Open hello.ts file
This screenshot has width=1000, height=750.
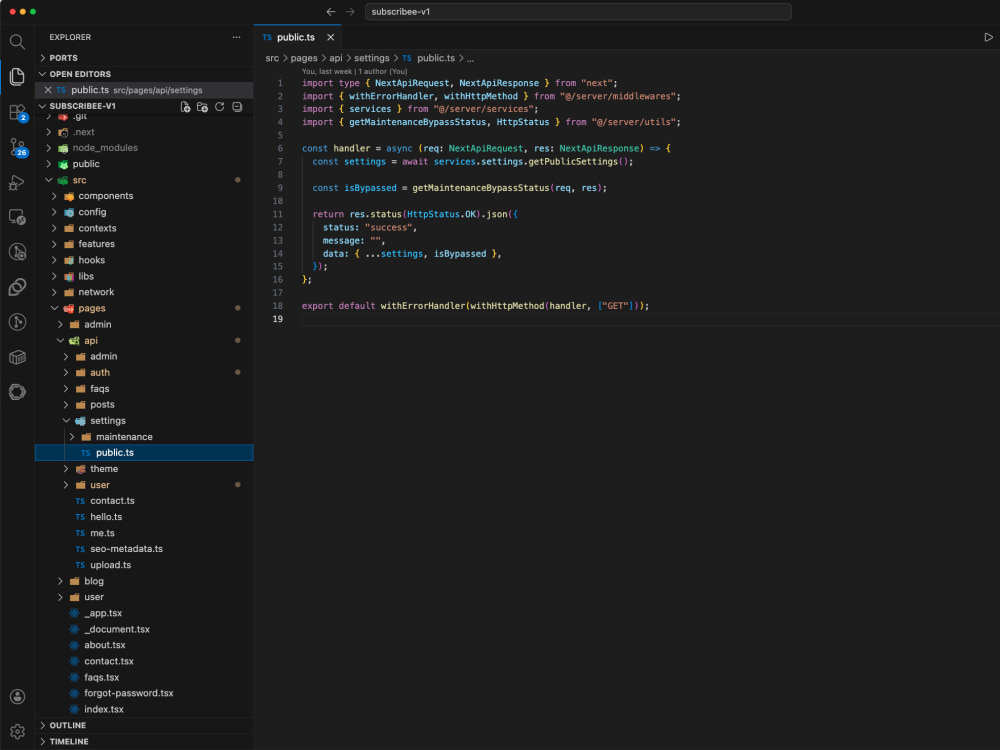click(x=144, y=517)
